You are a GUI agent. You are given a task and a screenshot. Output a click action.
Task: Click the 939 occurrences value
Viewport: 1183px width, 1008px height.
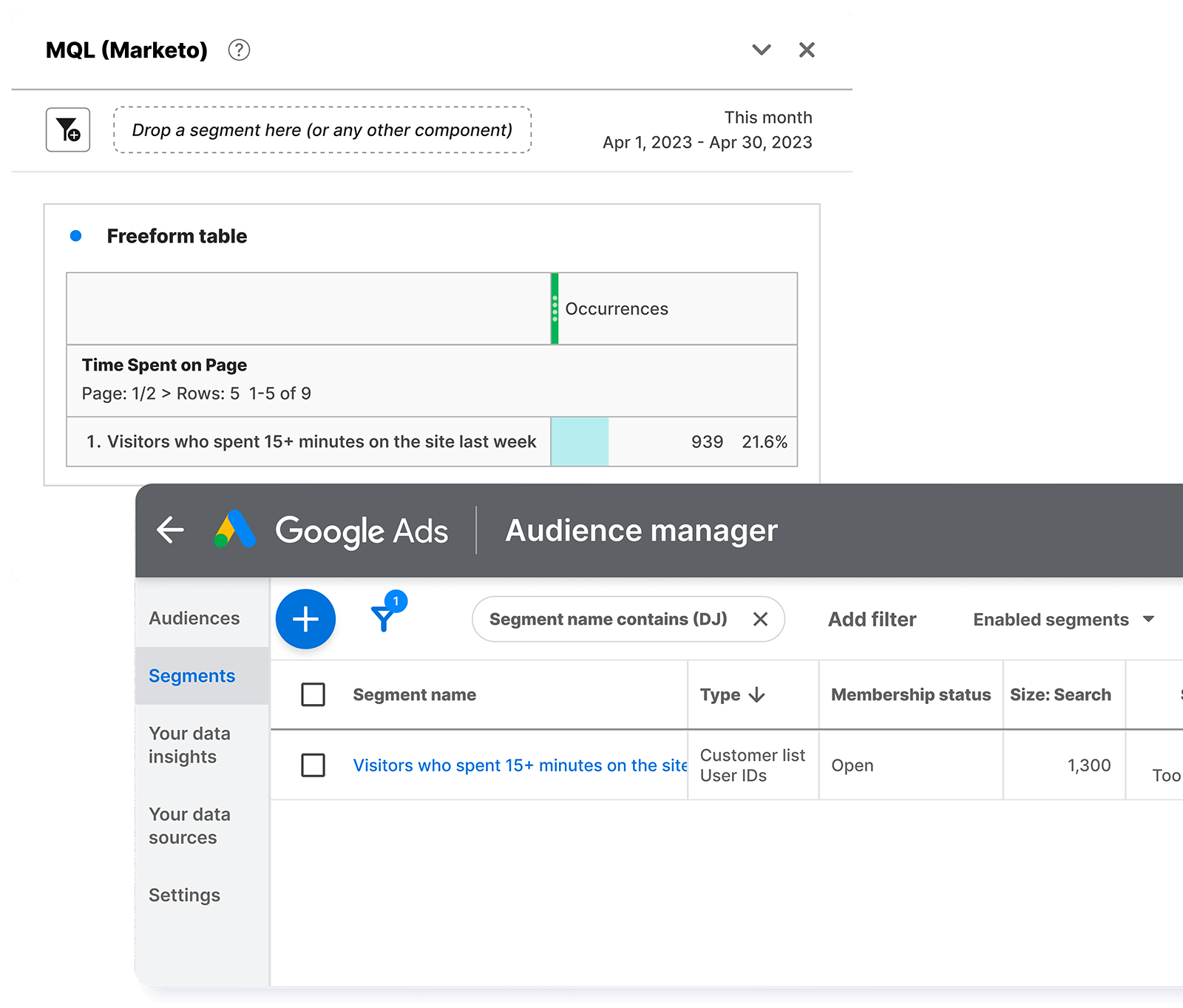point(707,442)
